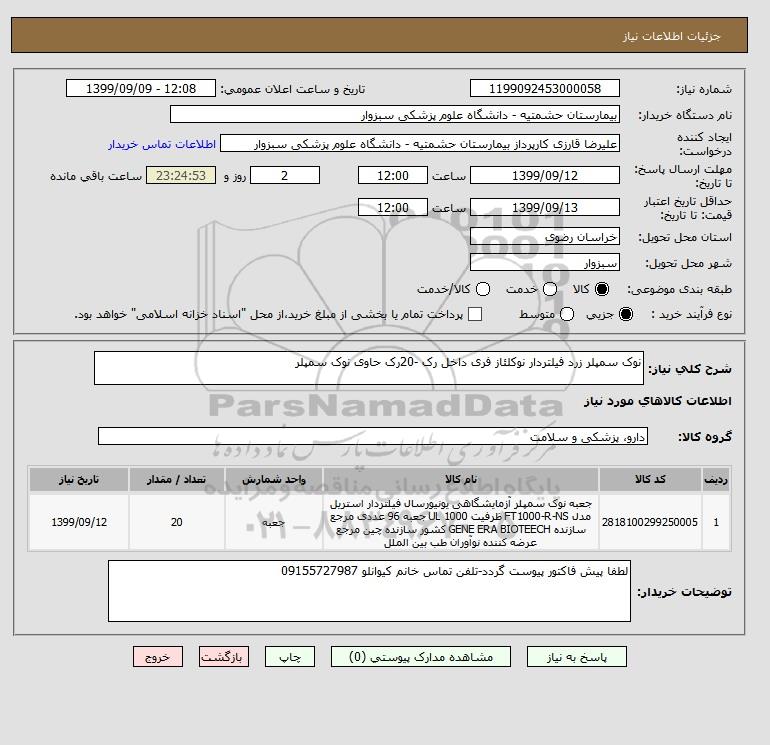Viewport: 770px width, 745px height.
Task: Click the remaining days field showing 2
Action: pyautogui.click(x=285, y=175)
